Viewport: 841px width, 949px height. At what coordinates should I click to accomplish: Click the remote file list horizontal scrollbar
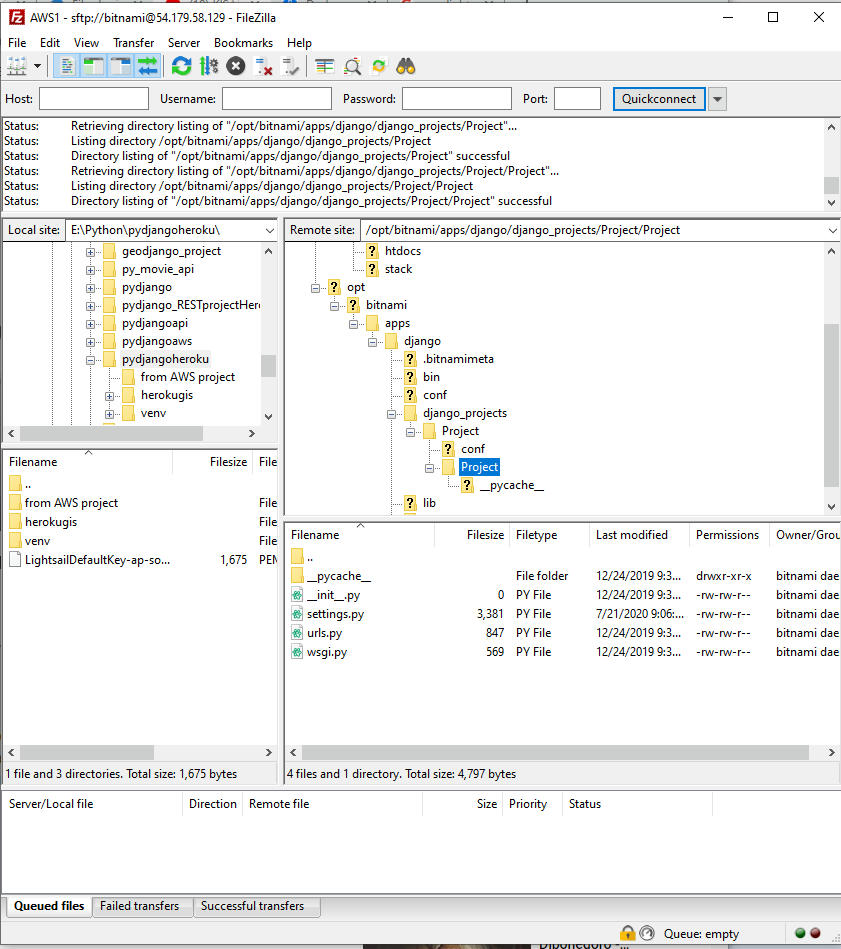(555, 752)
